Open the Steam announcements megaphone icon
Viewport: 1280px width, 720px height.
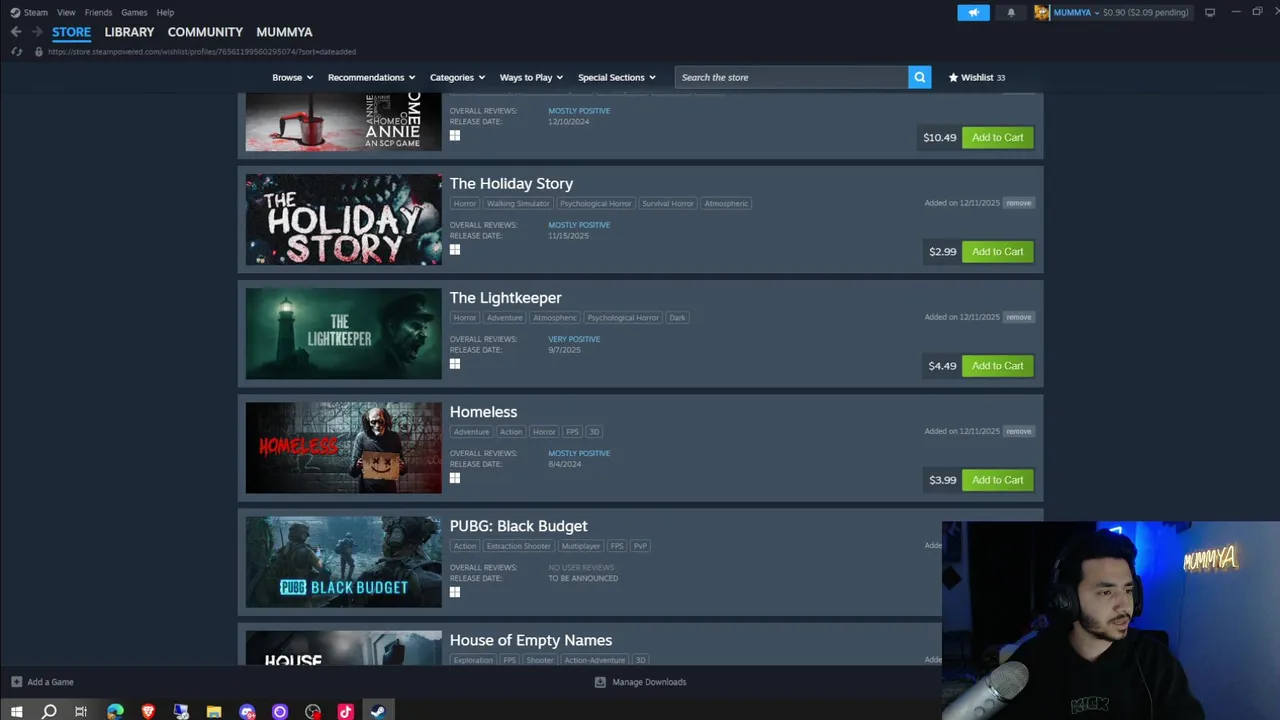click(x=973, y=12)
